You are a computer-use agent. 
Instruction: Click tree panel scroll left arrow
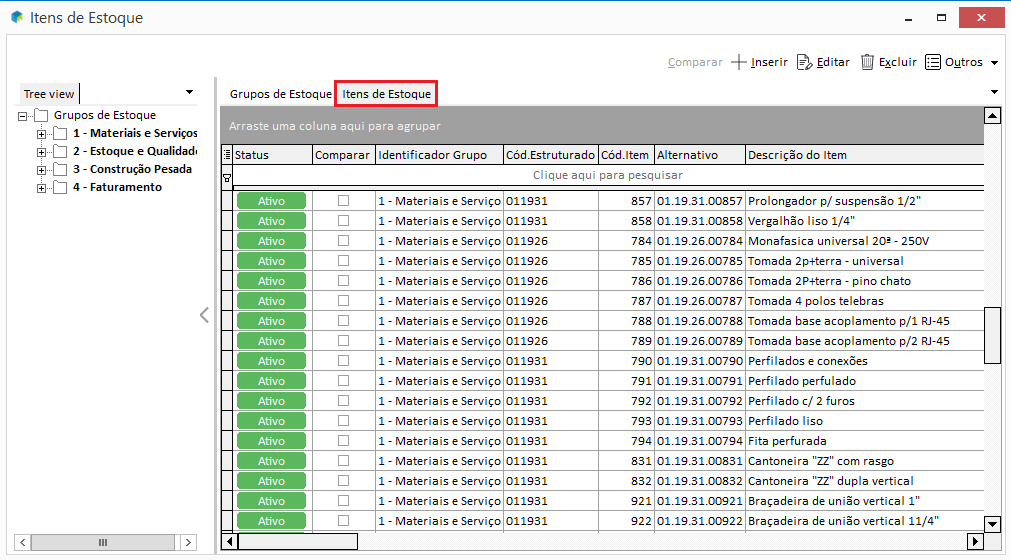[23, 543]
